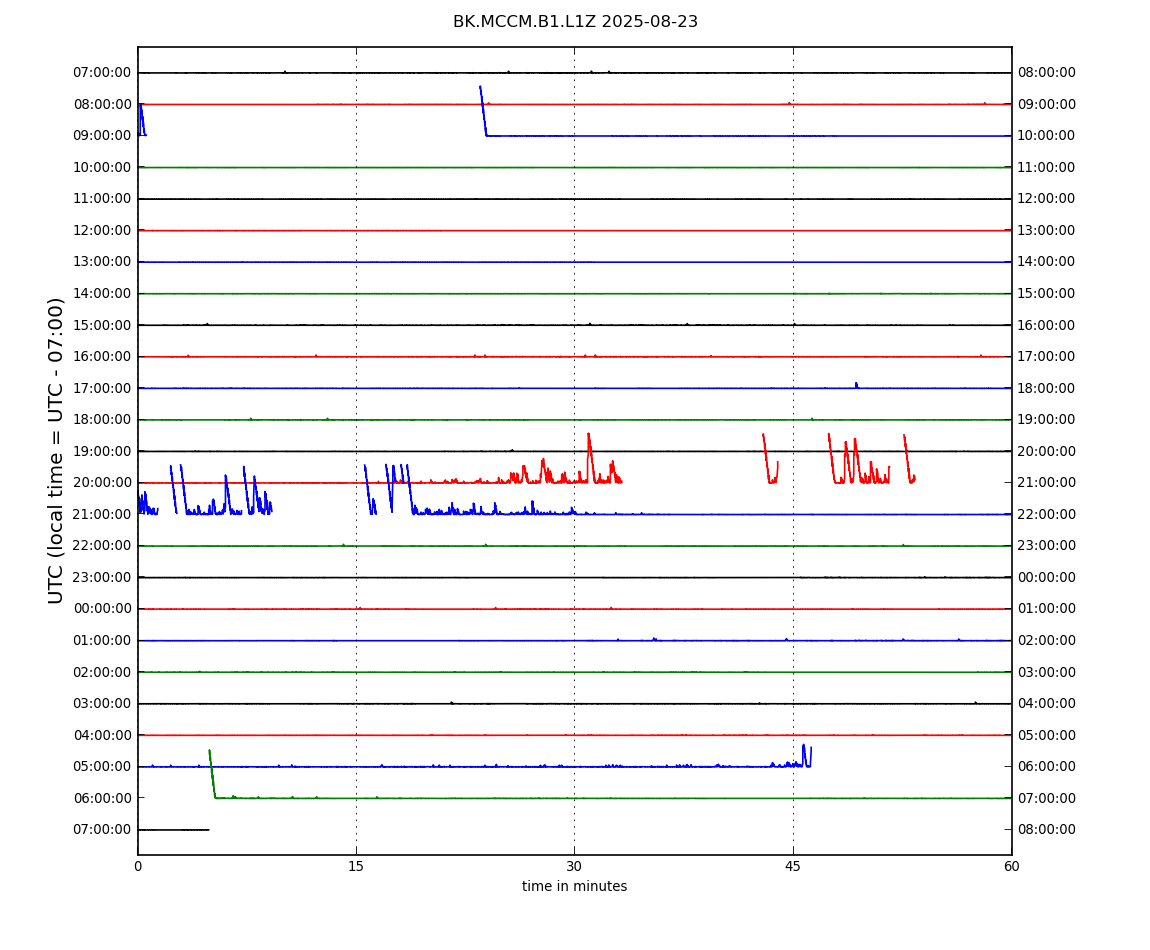The height and width of the screenshot is (950, 1150).
Task: Select UTC axis label 10:00:00
Action: 103,167
